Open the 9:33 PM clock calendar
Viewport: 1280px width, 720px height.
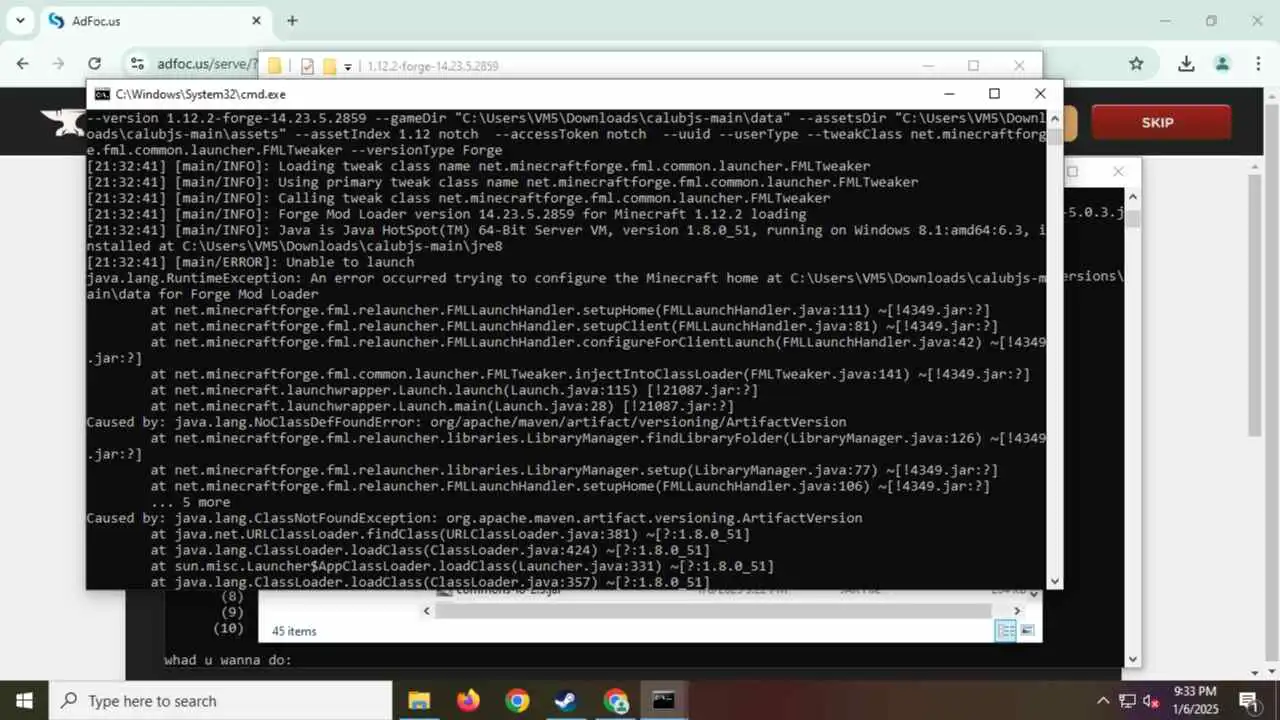click(1194, 700)
